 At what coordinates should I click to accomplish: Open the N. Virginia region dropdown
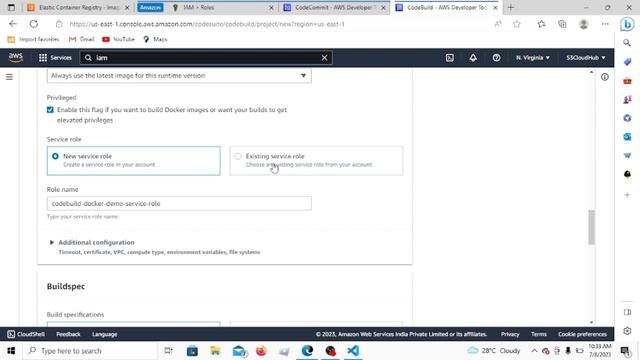click(x=533, y=58)
